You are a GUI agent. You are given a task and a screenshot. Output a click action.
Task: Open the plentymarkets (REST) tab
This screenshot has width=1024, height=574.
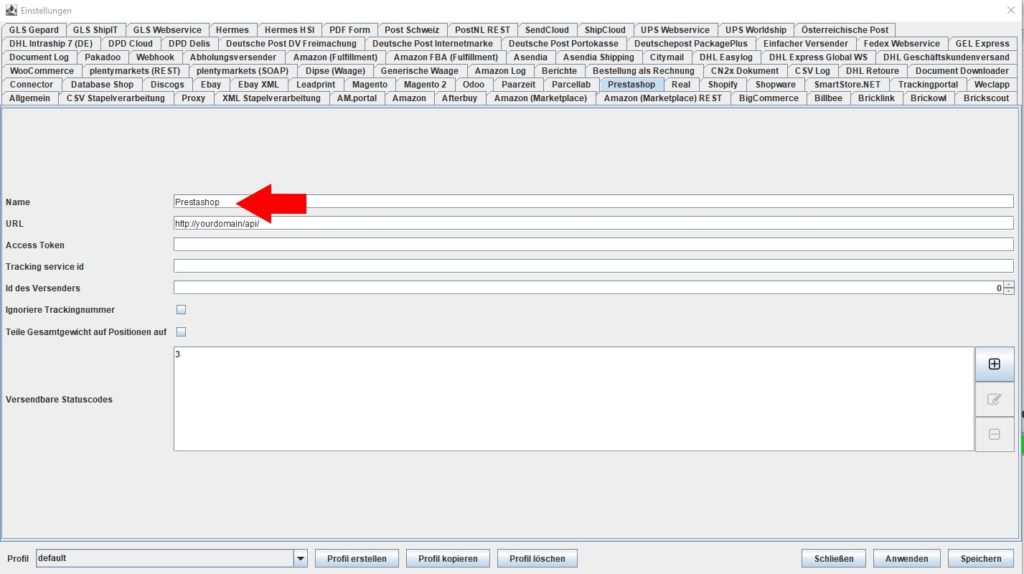[135, 71]
